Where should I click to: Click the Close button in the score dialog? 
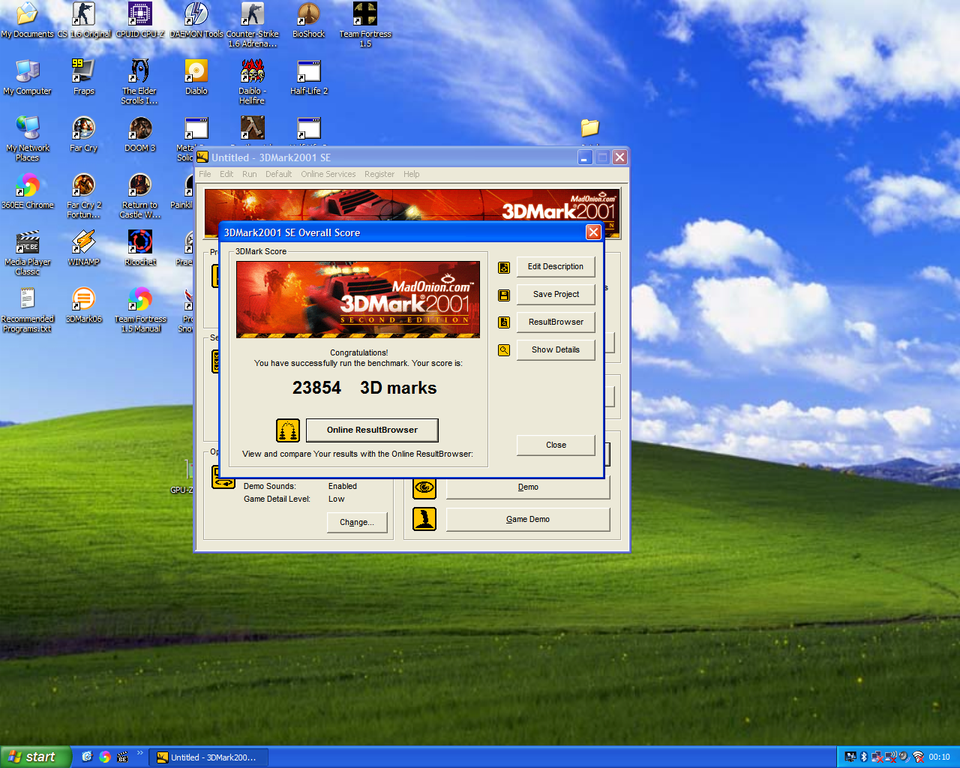555,445
